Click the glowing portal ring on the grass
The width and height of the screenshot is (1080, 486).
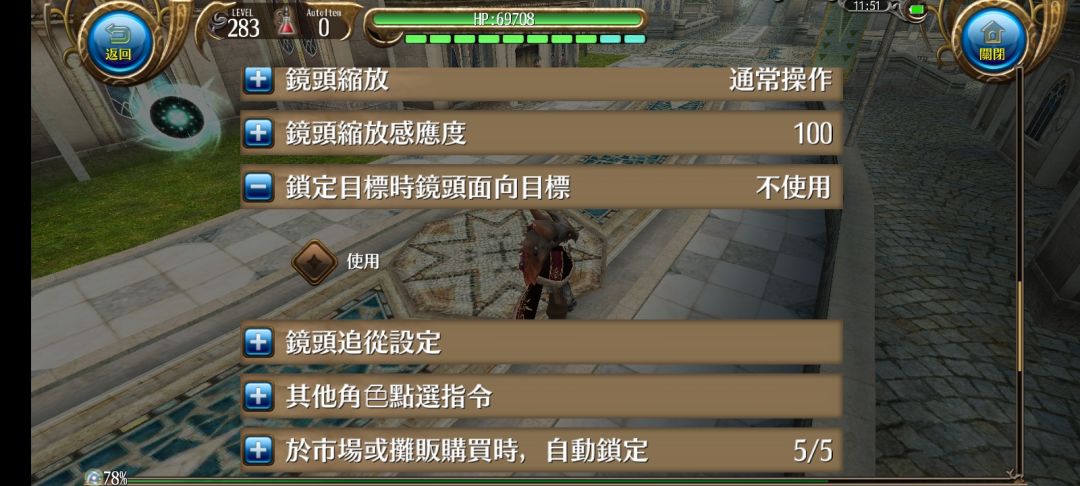176,118
